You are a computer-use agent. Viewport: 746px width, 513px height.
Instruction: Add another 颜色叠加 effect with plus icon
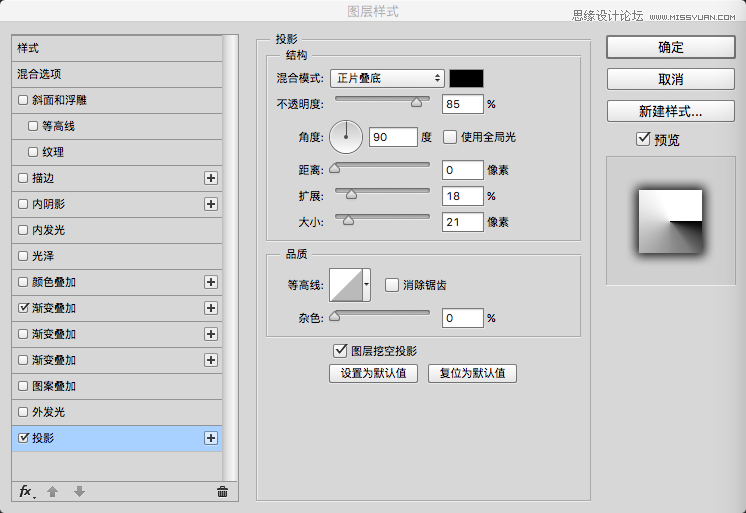[x=211, y=282]
